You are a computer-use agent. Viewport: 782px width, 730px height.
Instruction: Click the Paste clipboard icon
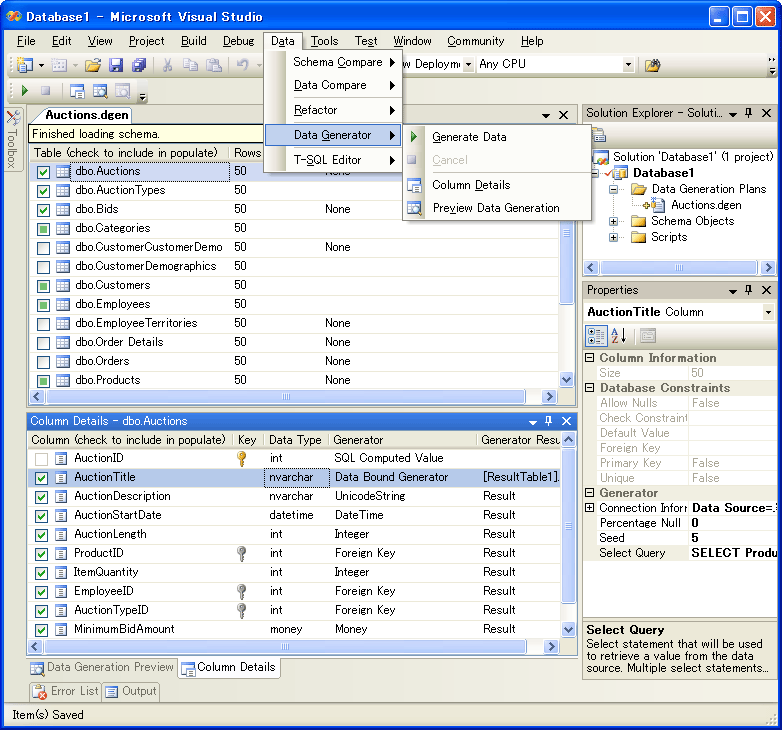214,65
